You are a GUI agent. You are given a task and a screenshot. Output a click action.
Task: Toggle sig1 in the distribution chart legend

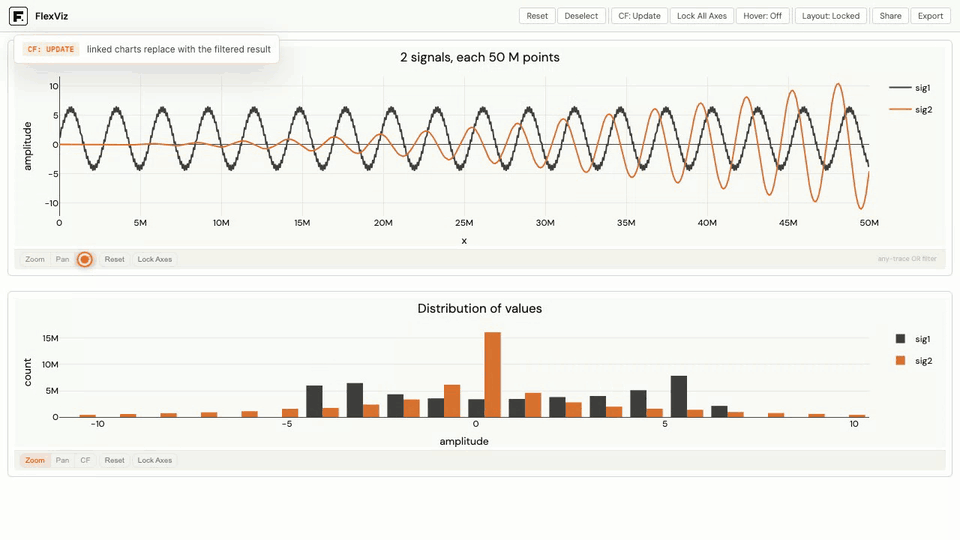click(912, 339)
